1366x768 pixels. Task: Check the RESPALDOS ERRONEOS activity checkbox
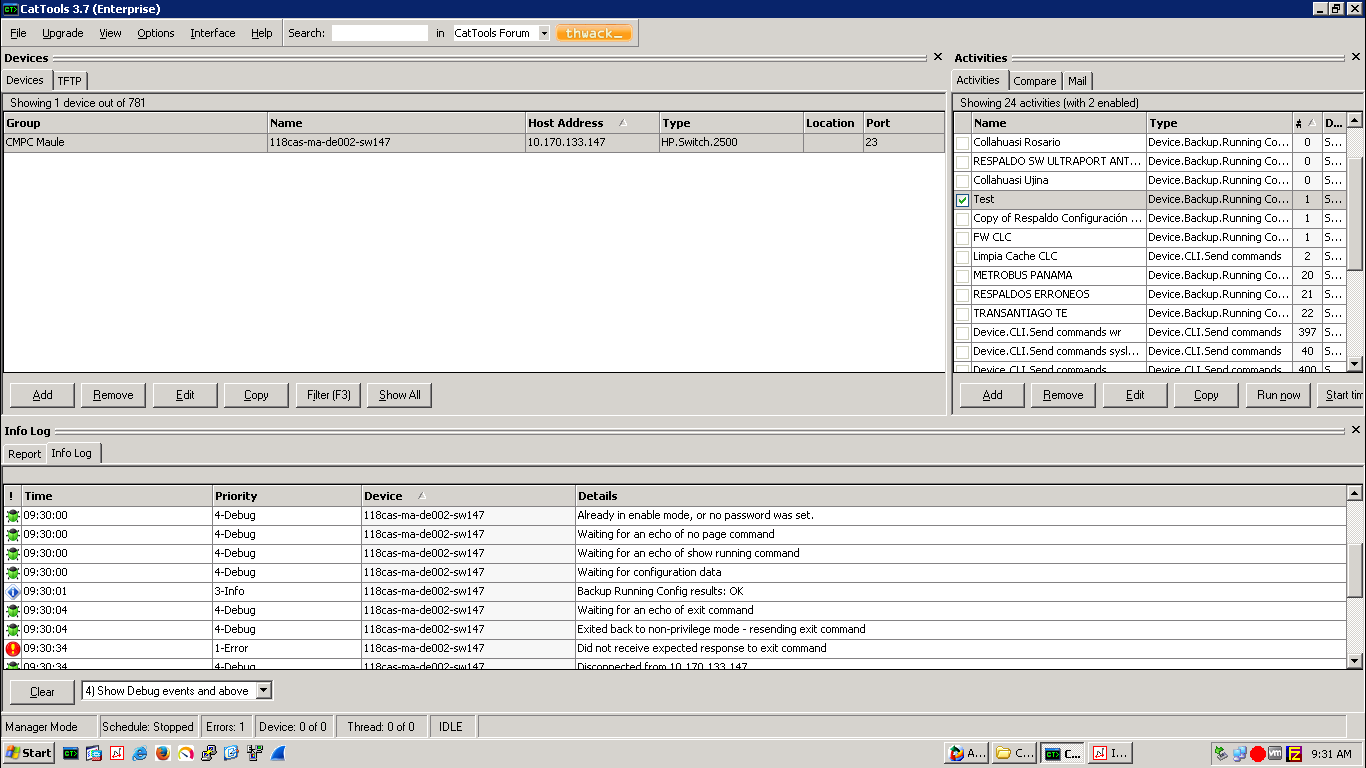tap(962, 295)
